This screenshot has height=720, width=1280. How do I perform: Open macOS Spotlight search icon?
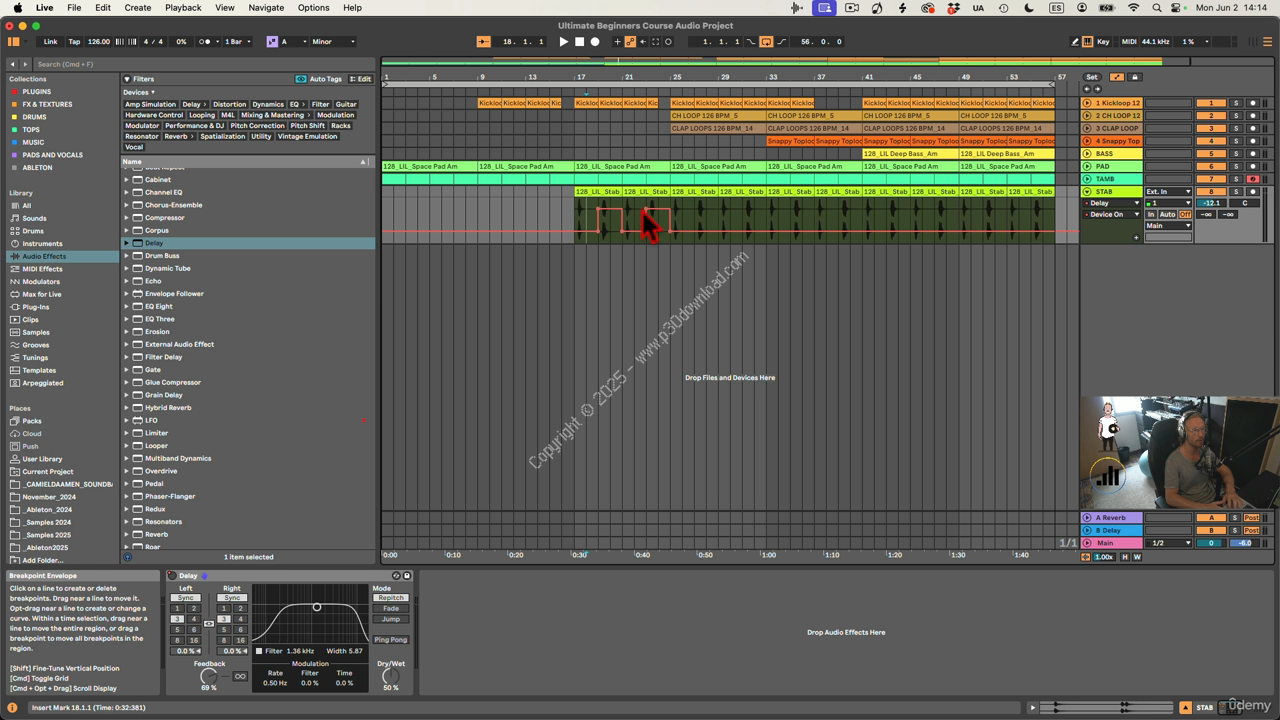pos(1157,7)
